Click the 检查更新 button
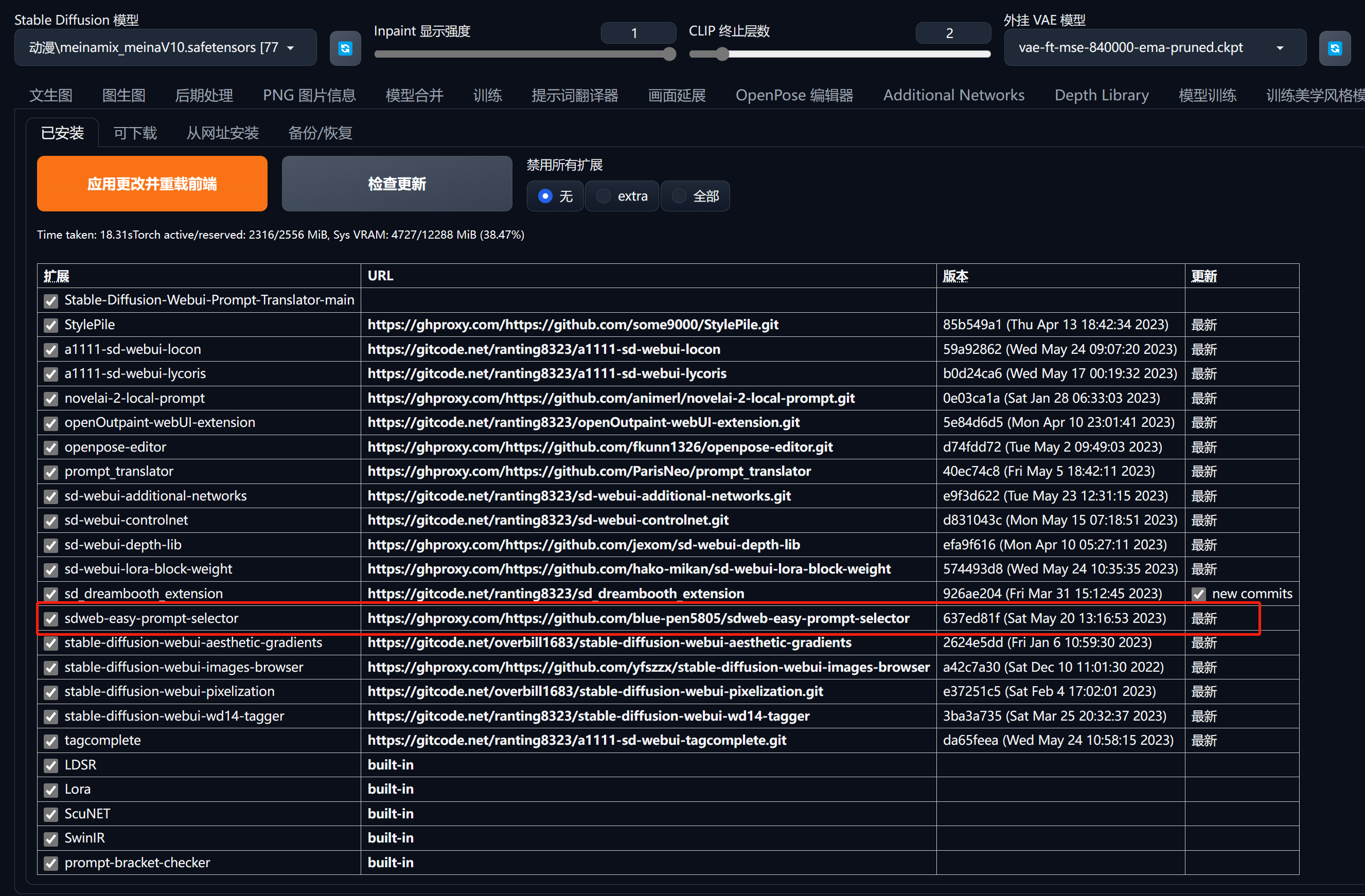 pyautogui.click(x=397, y=184)
